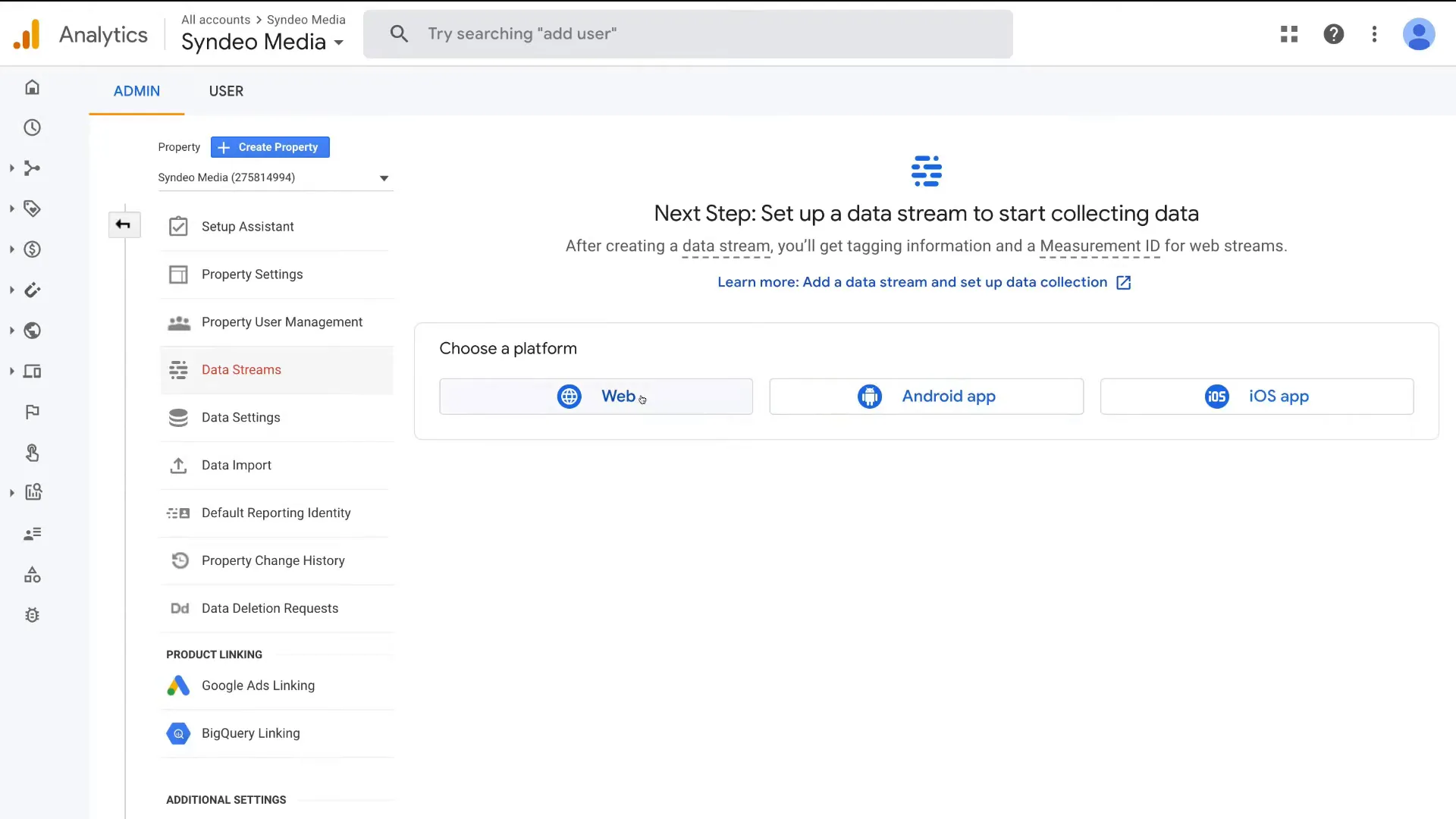The image size is (1456, 819).
Task: Open Learn more: Add a data stream link
Action: [924, 282]
